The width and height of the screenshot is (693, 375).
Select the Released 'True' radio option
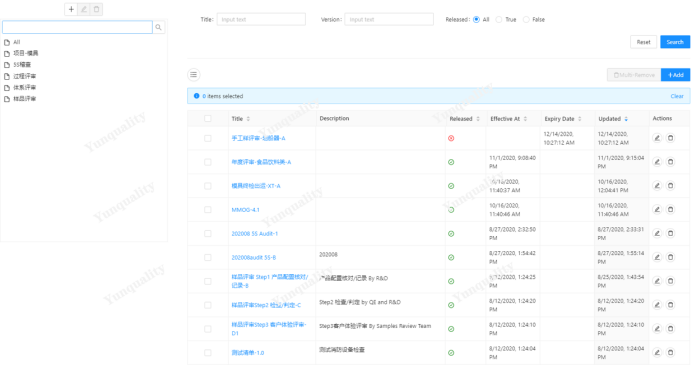(499, 19)
